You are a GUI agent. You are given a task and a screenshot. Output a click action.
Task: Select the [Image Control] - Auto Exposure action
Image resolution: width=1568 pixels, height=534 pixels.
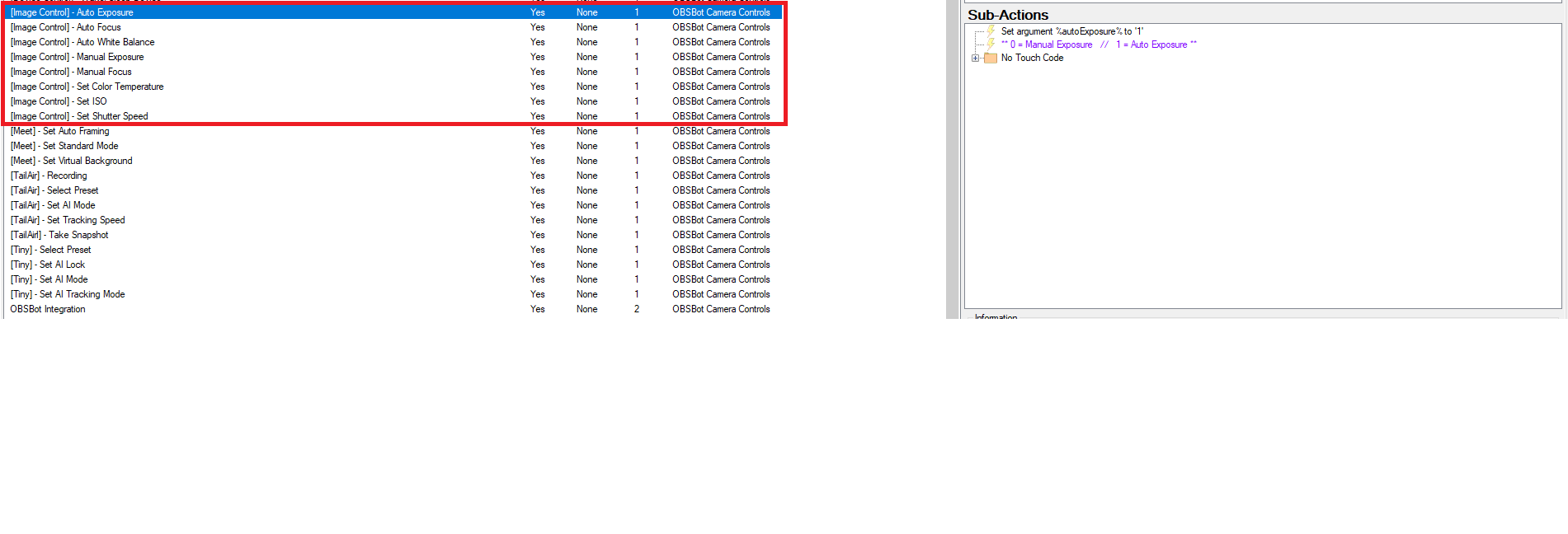(72, 13)
